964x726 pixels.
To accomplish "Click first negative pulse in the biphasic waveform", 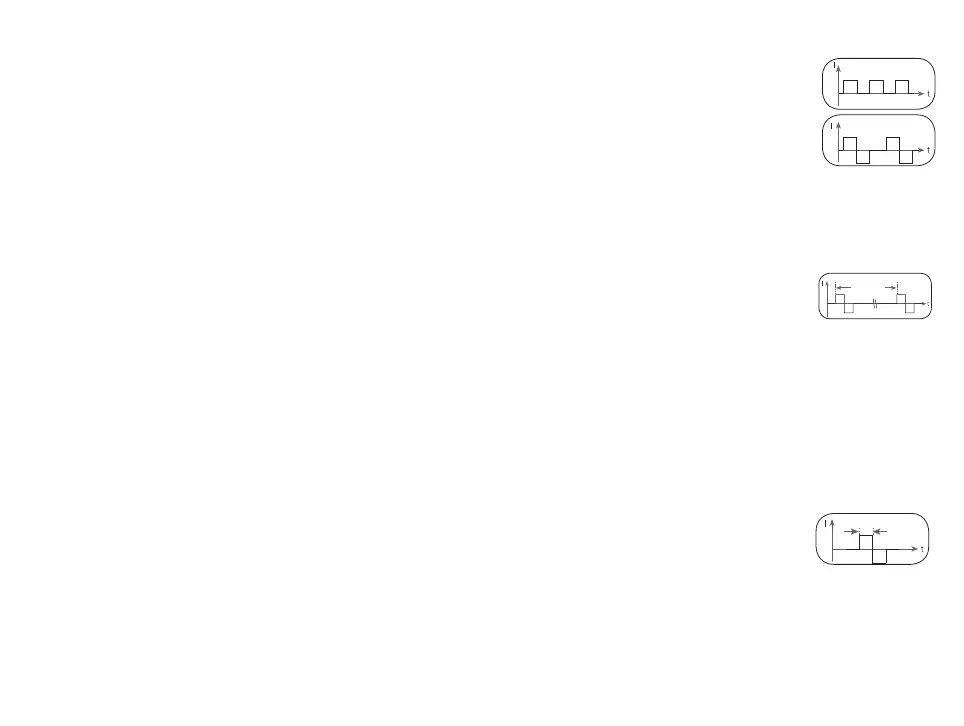I will [863, 157].
